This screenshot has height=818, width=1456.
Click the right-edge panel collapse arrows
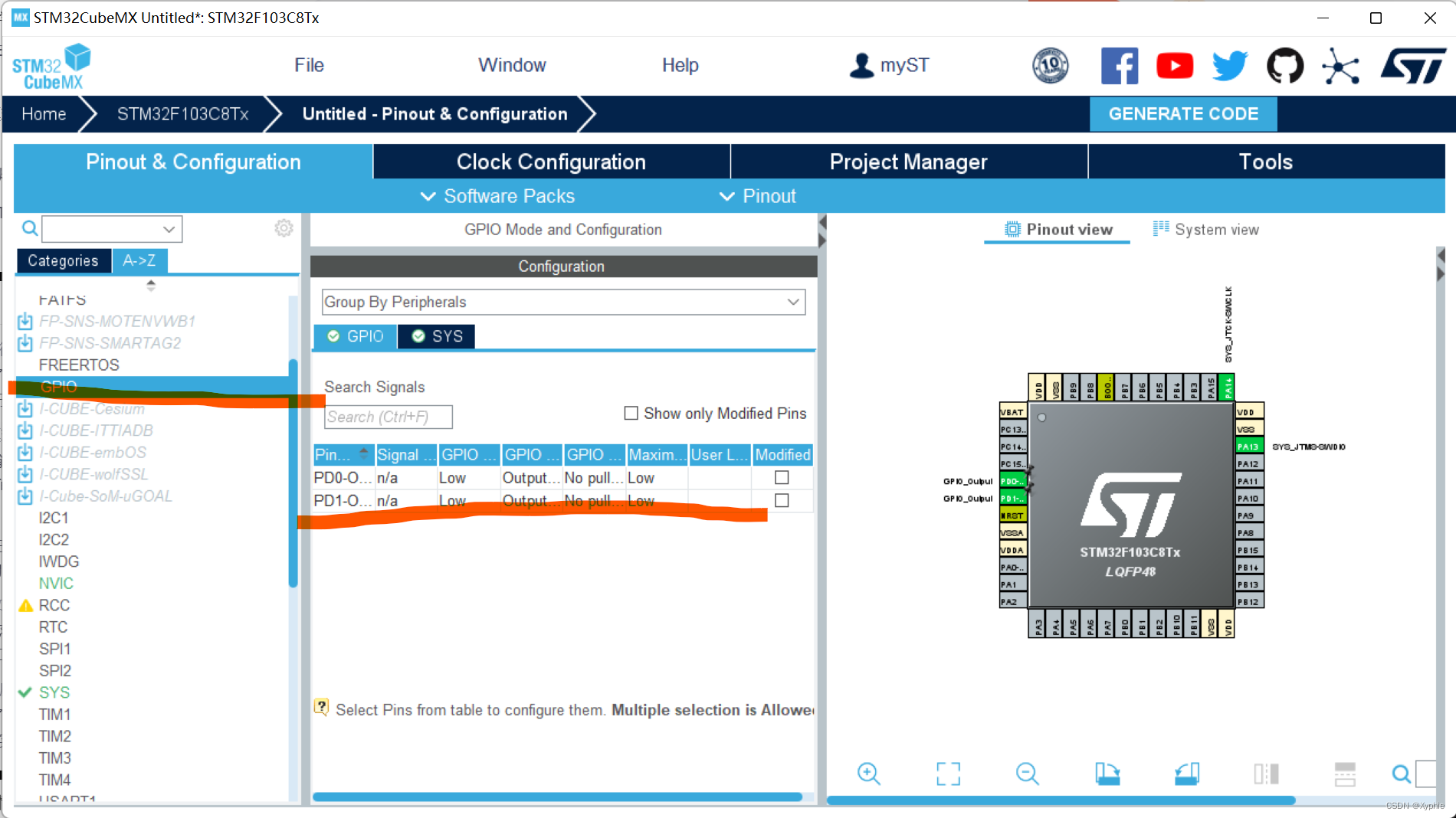[1441, 264]
